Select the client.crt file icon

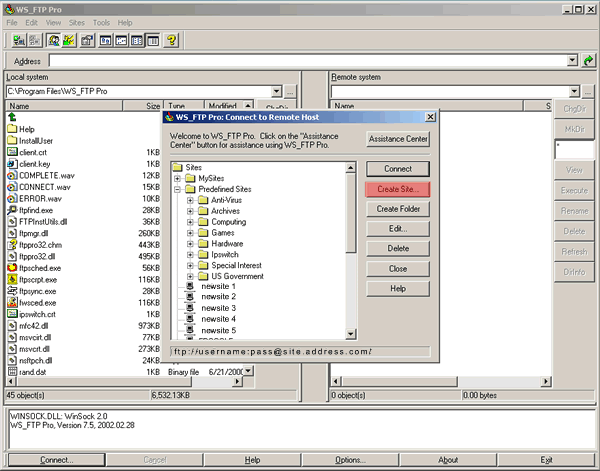click(12, 152)
